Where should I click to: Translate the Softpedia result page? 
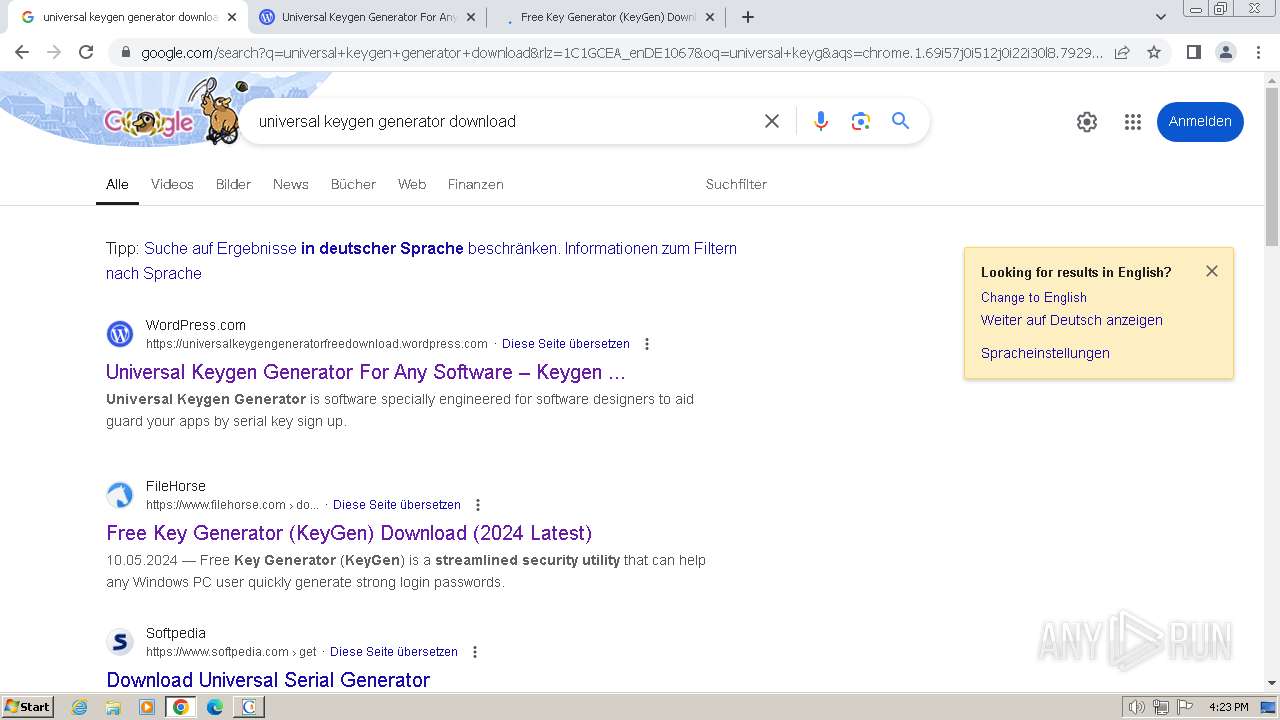tap(394, 652)
